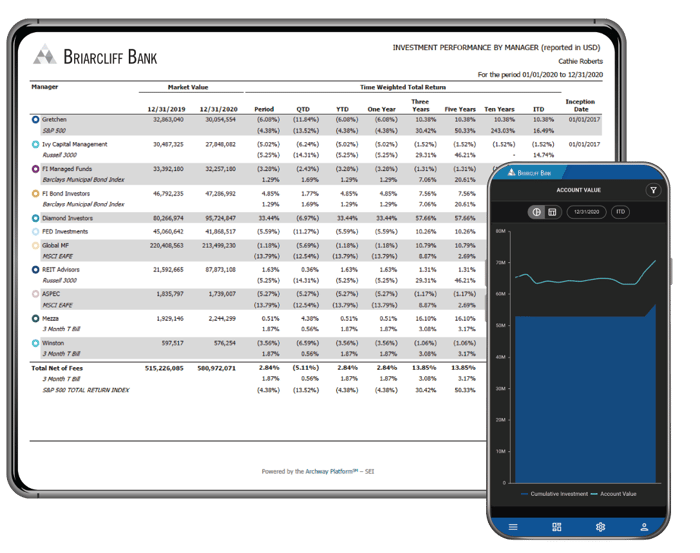Click ASPEC circle marker
The image size is (700, 553).
36,294
